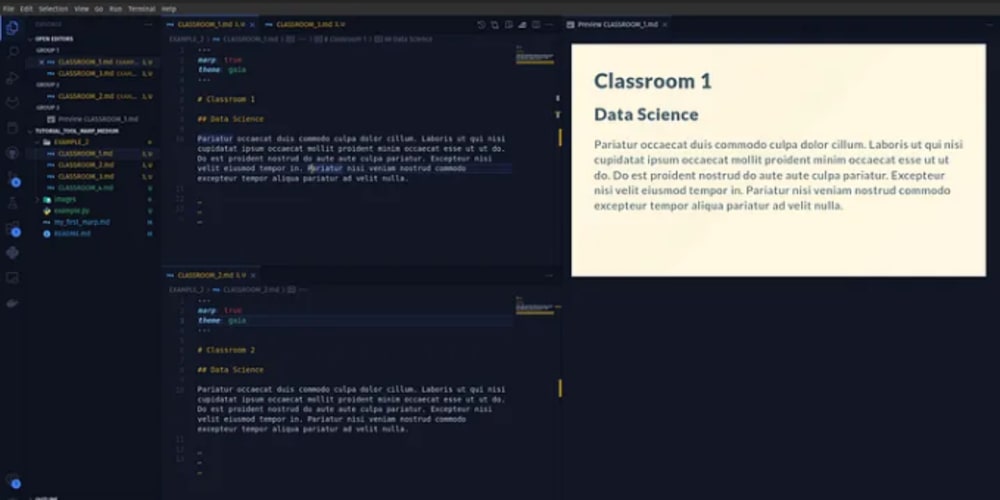Image resolution: width=1000 pixels, height=500 pixels.
Task: Open the Docker whale icon in activity bar
Action: (x=12, y=303)
